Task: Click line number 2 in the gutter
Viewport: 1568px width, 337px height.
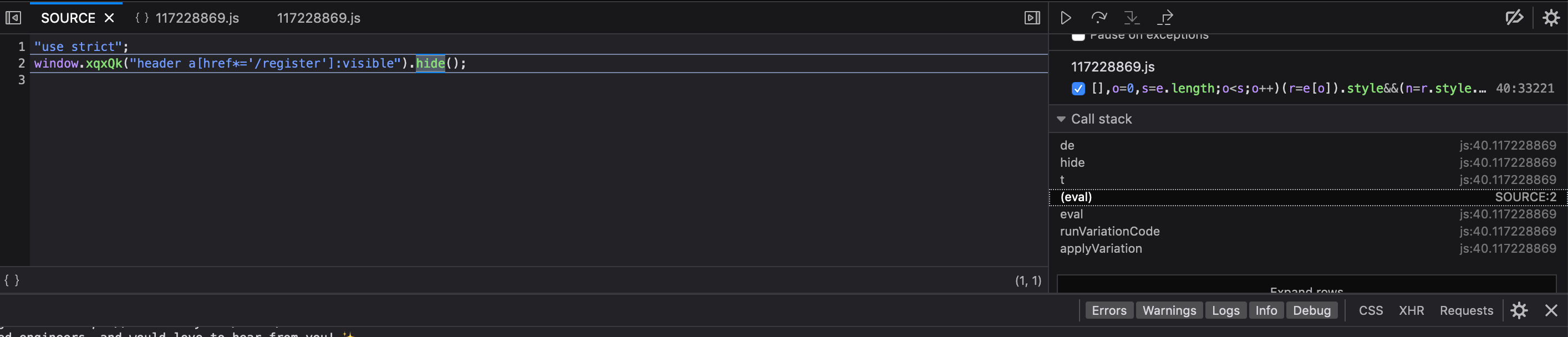Action: (21, 63)
